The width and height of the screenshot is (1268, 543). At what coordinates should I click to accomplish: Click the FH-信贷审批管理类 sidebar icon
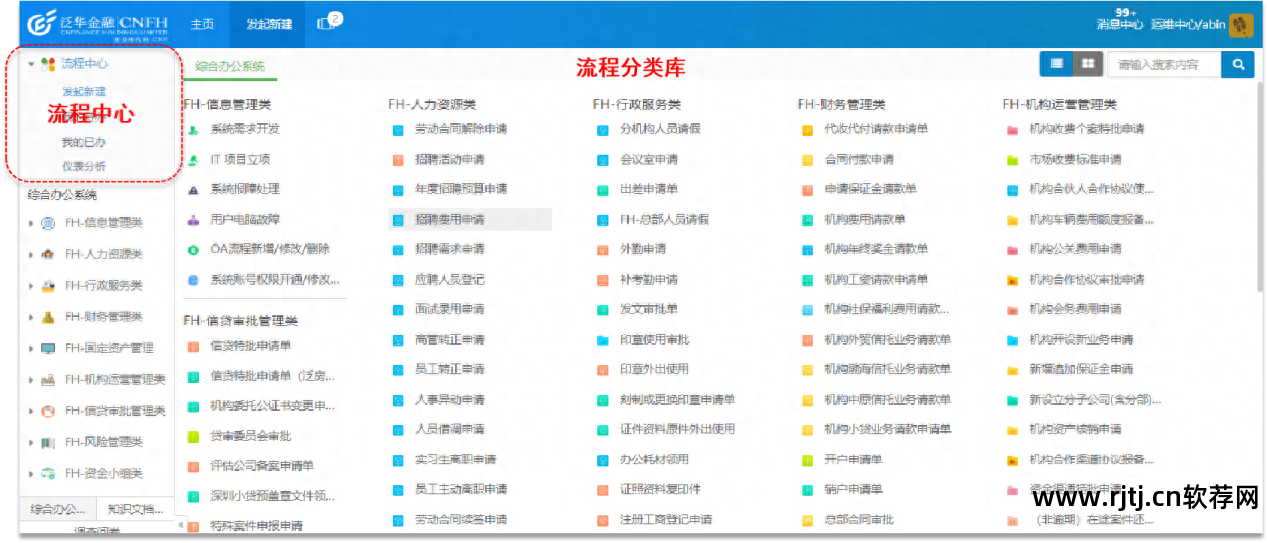[x=48, y=410]
